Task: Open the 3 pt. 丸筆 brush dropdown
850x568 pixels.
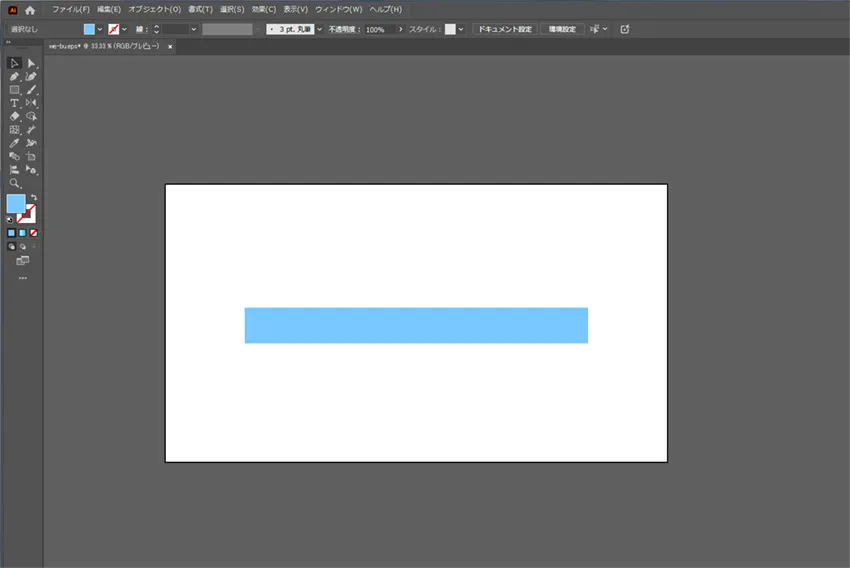Action: pyautogui.click(x=320, y=29)
